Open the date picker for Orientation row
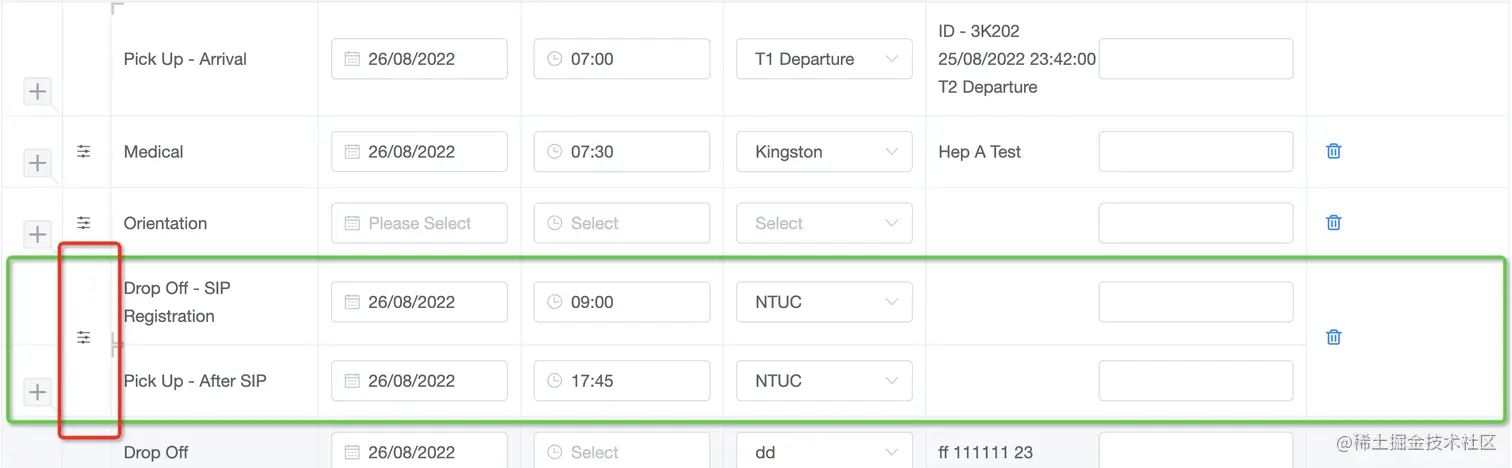The height and width of the screenshot is (468, 1512). pyautogui.click(x=419, y=224)
